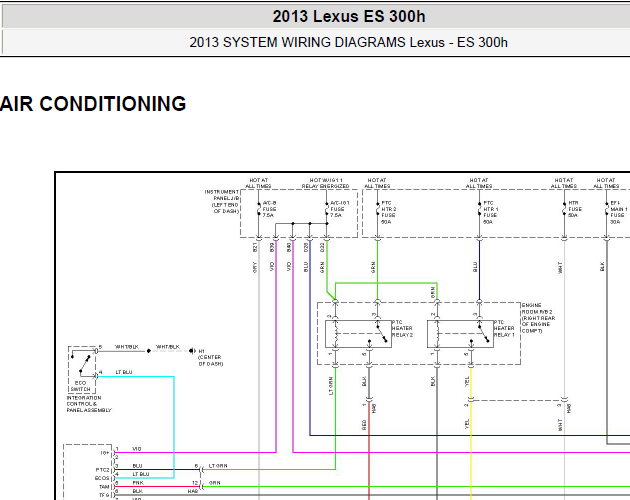The width and height of the screenshot is (630, 500).
Task: Click the 'LT BLU' label beside ECO switch pin 4
Action: click(124, 372)
